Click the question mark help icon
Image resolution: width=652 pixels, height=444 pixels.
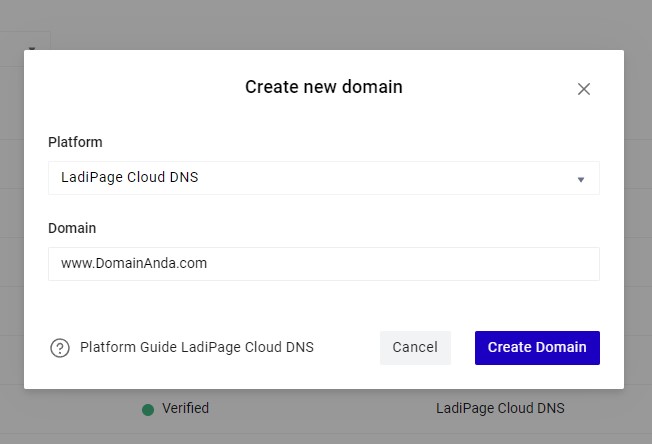60,348
